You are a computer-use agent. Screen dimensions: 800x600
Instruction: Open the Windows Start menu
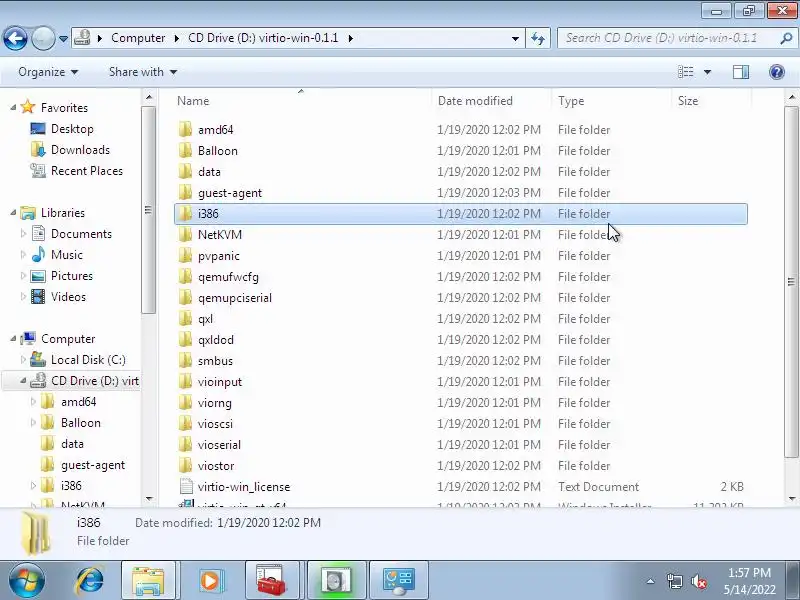pyautogui.click(x=27, y=581)
